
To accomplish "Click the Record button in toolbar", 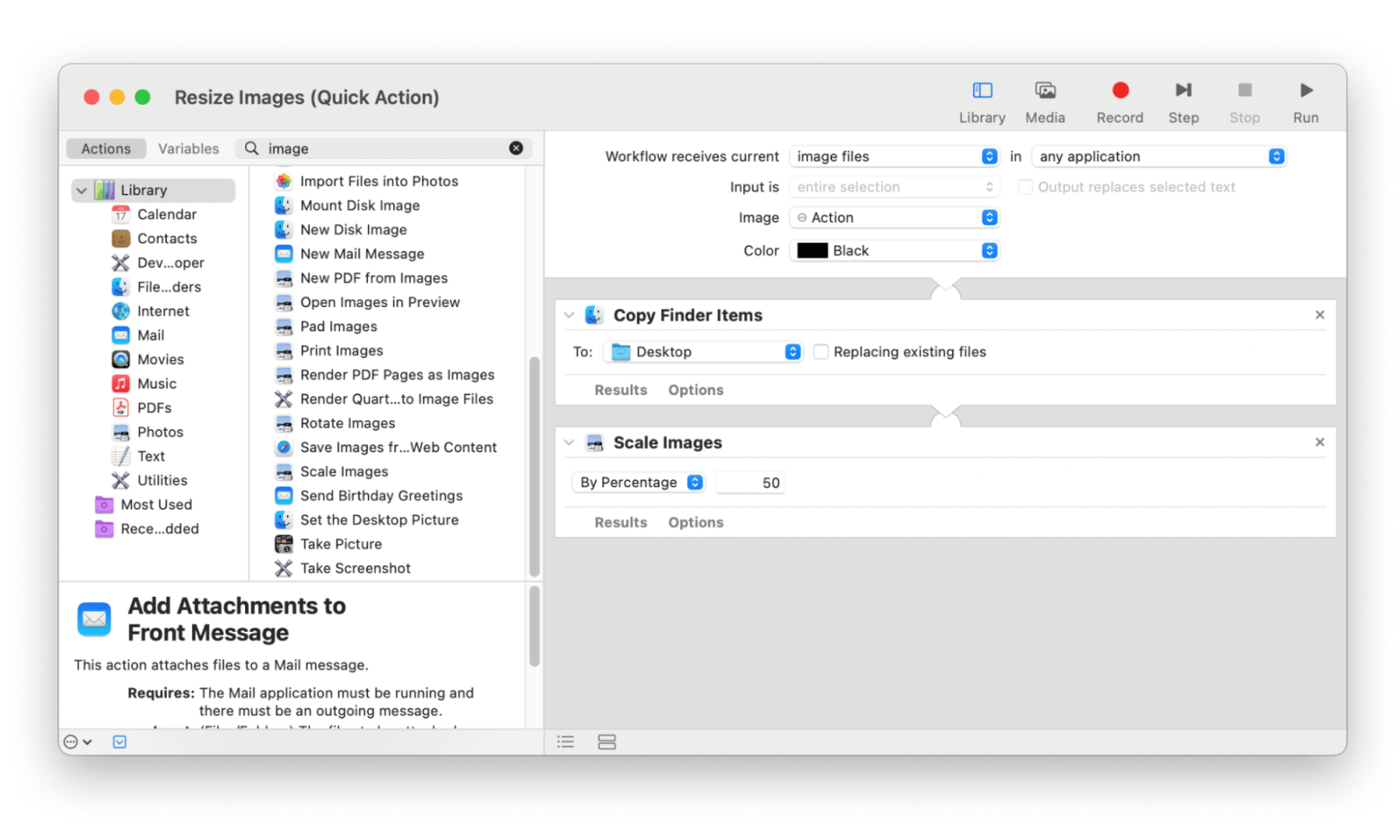I will pos(1119,91).
